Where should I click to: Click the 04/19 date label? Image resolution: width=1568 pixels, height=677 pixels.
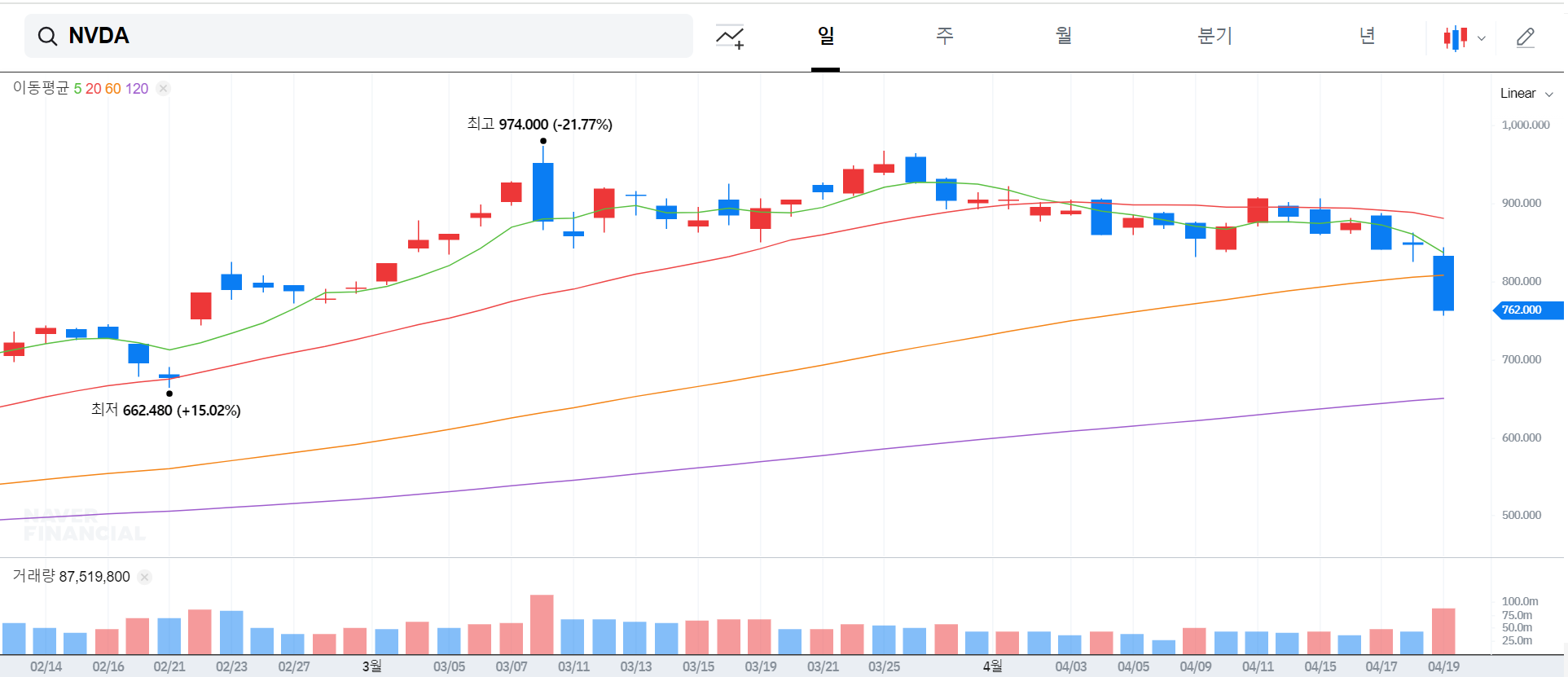coord(1443,666)
